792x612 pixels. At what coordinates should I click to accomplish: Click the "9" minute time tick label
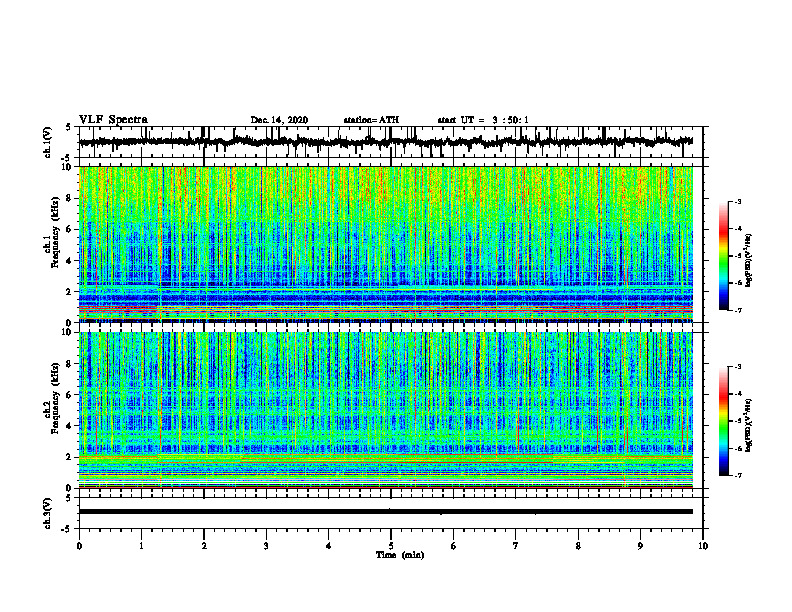tap(640, 546)
